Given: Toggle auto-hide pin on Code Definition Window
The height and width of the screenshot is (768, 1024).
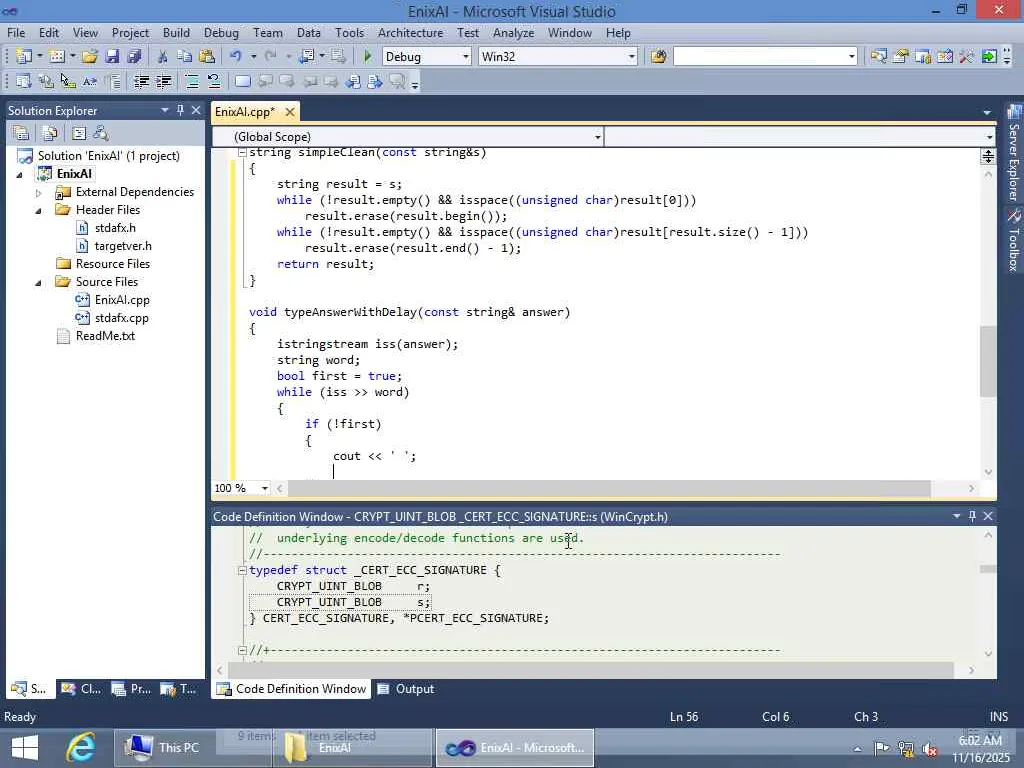Looking at the screenshot, I should click(x=972, y=517).
